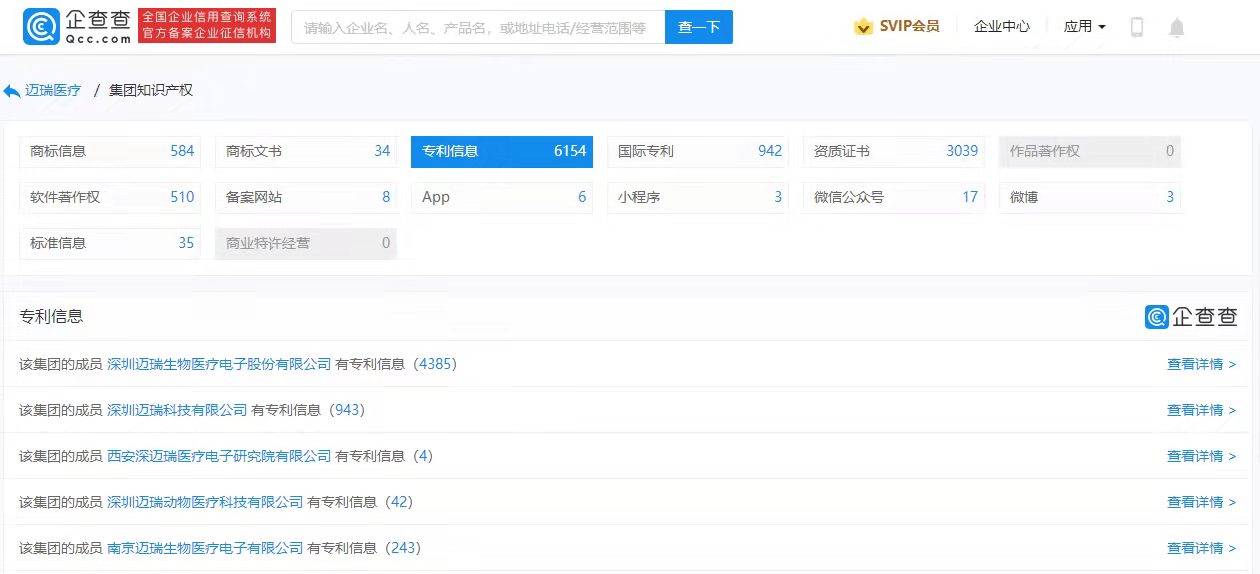Click the SVIP会员 label
The height and width of the screenshot is (574, 1260).
910,27
